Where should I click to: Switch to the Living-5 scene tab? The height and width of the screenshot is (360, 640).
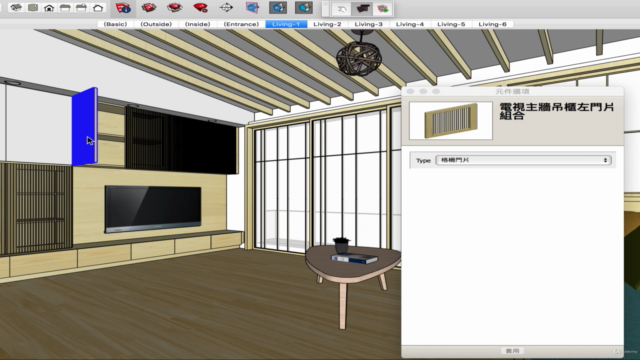pos(451,24)
